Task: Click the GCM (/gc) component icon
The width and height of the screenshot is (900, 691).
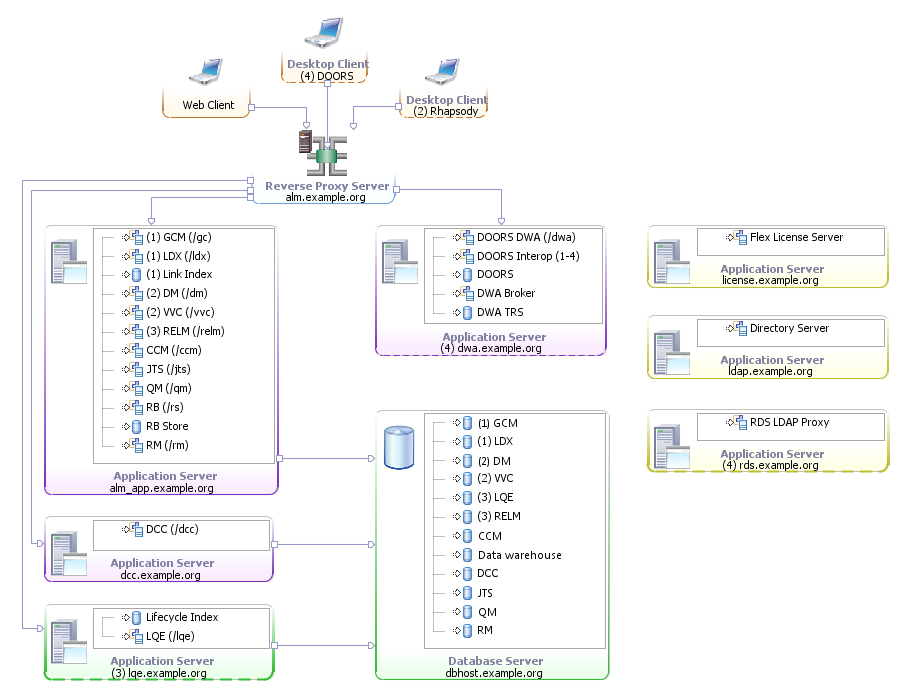Action: (137, 237)
